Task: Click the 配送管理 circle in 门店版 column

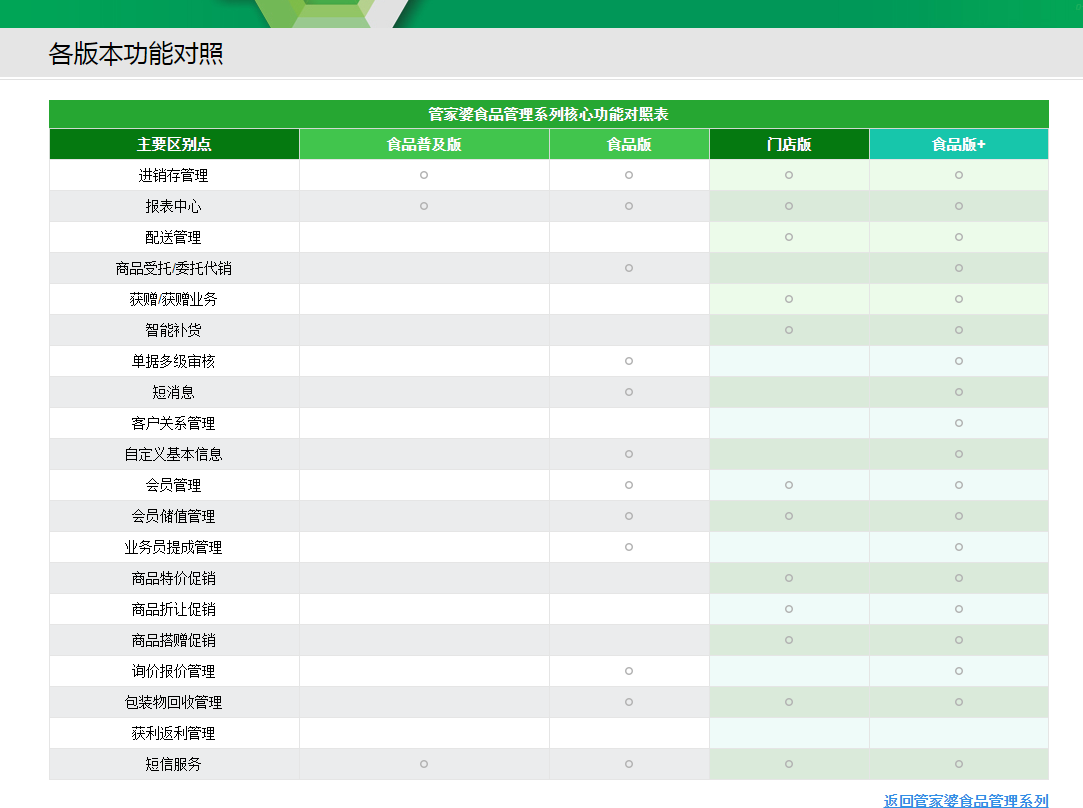Action: 789,237
